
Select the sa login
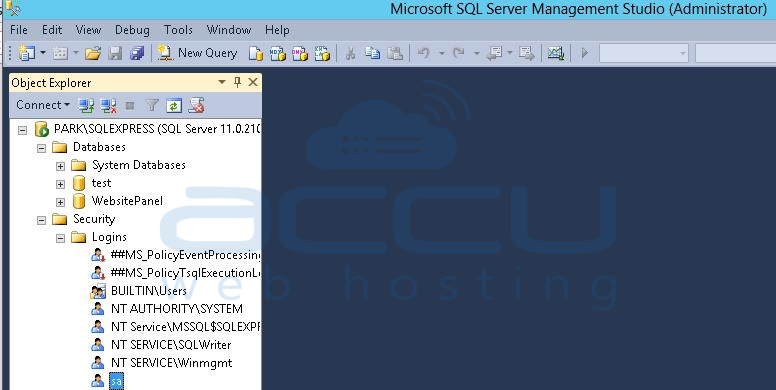click(x=116, y=381)
